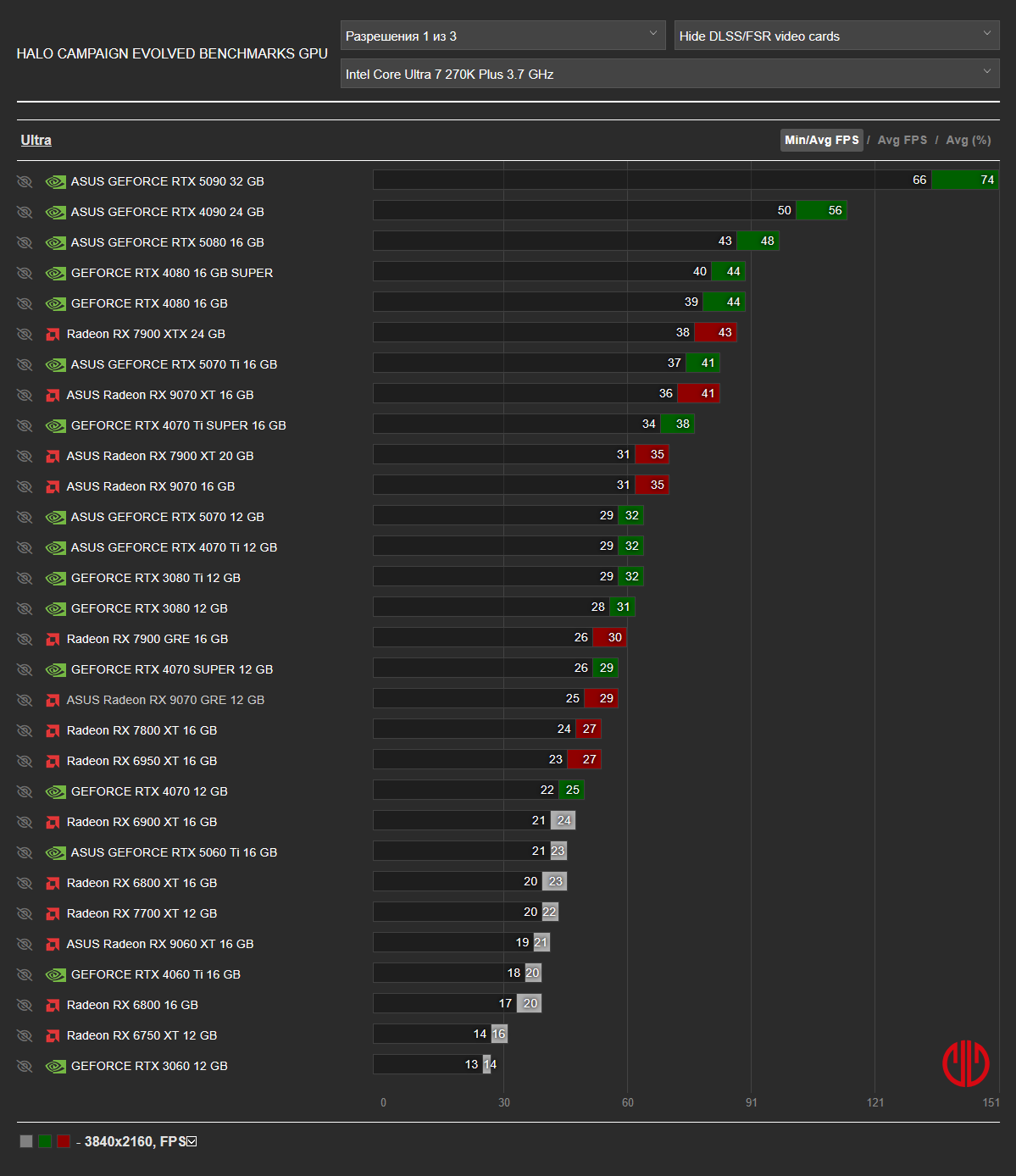Click AMD logo beside Radeon RX 6750 XT
The height and width of the screenshot is (1176, 1016).
[53, 1035]
